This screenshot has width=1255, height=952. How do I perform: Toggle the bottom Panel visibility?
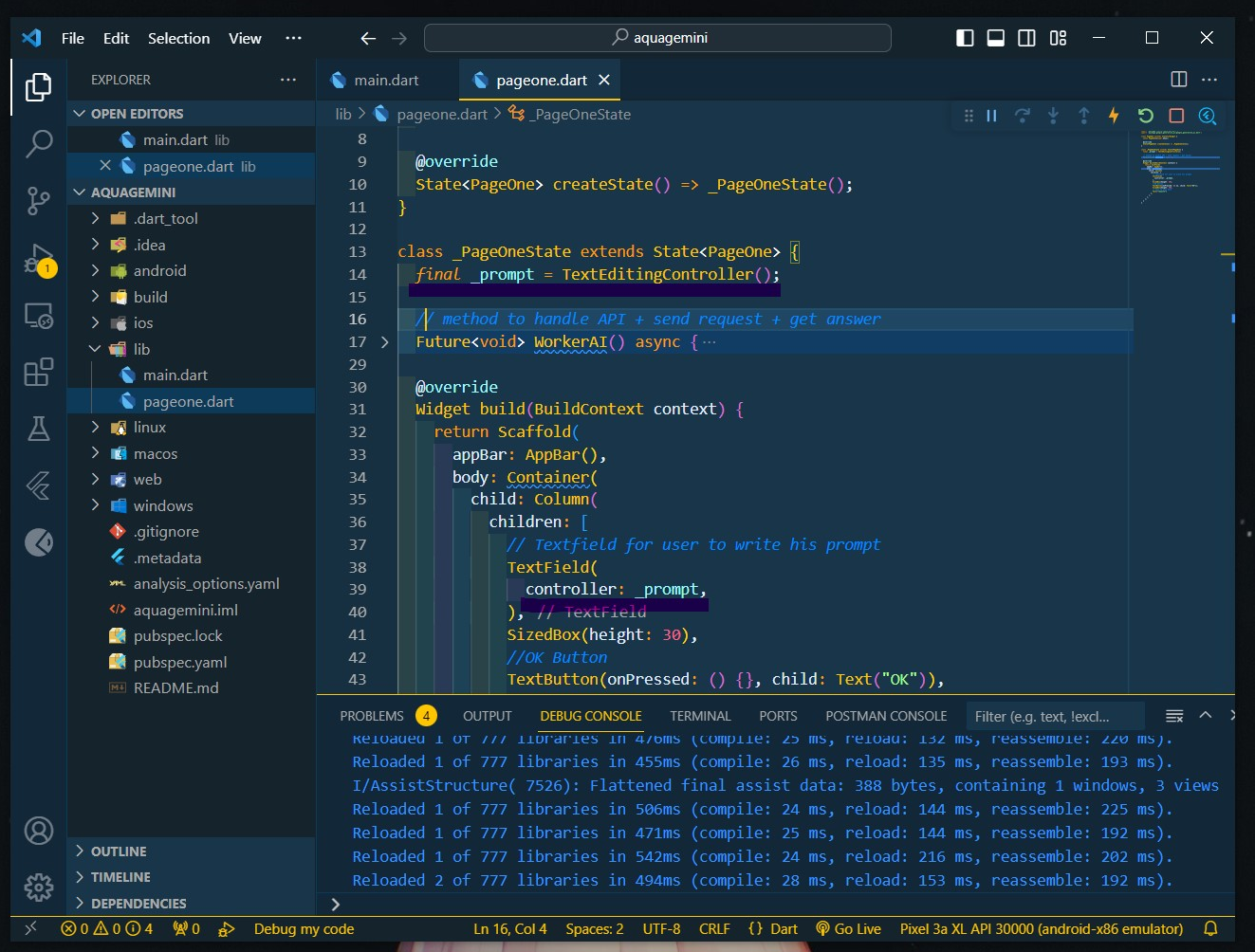click(996, 38)
